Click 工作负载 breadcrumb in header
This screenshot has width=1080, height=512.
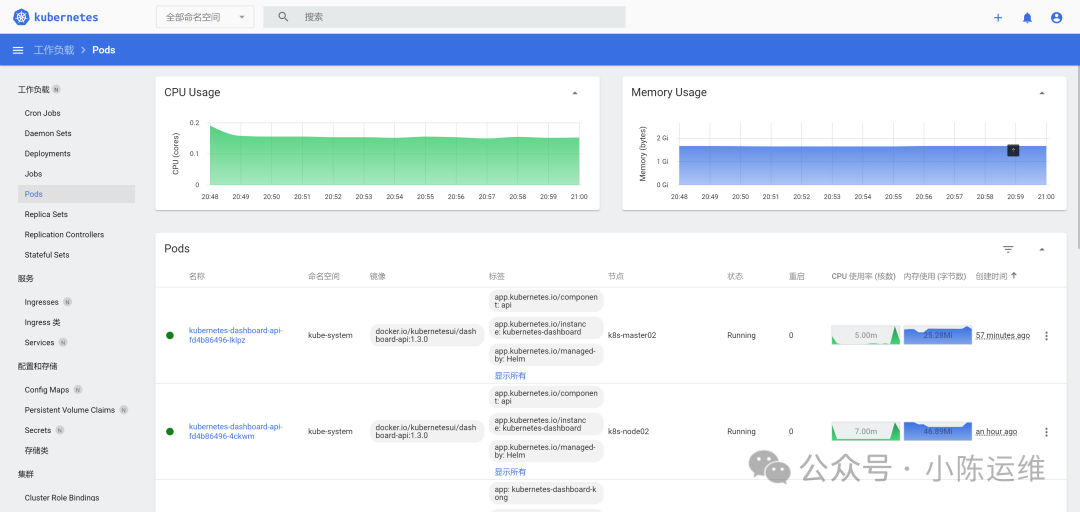(54, 50)
